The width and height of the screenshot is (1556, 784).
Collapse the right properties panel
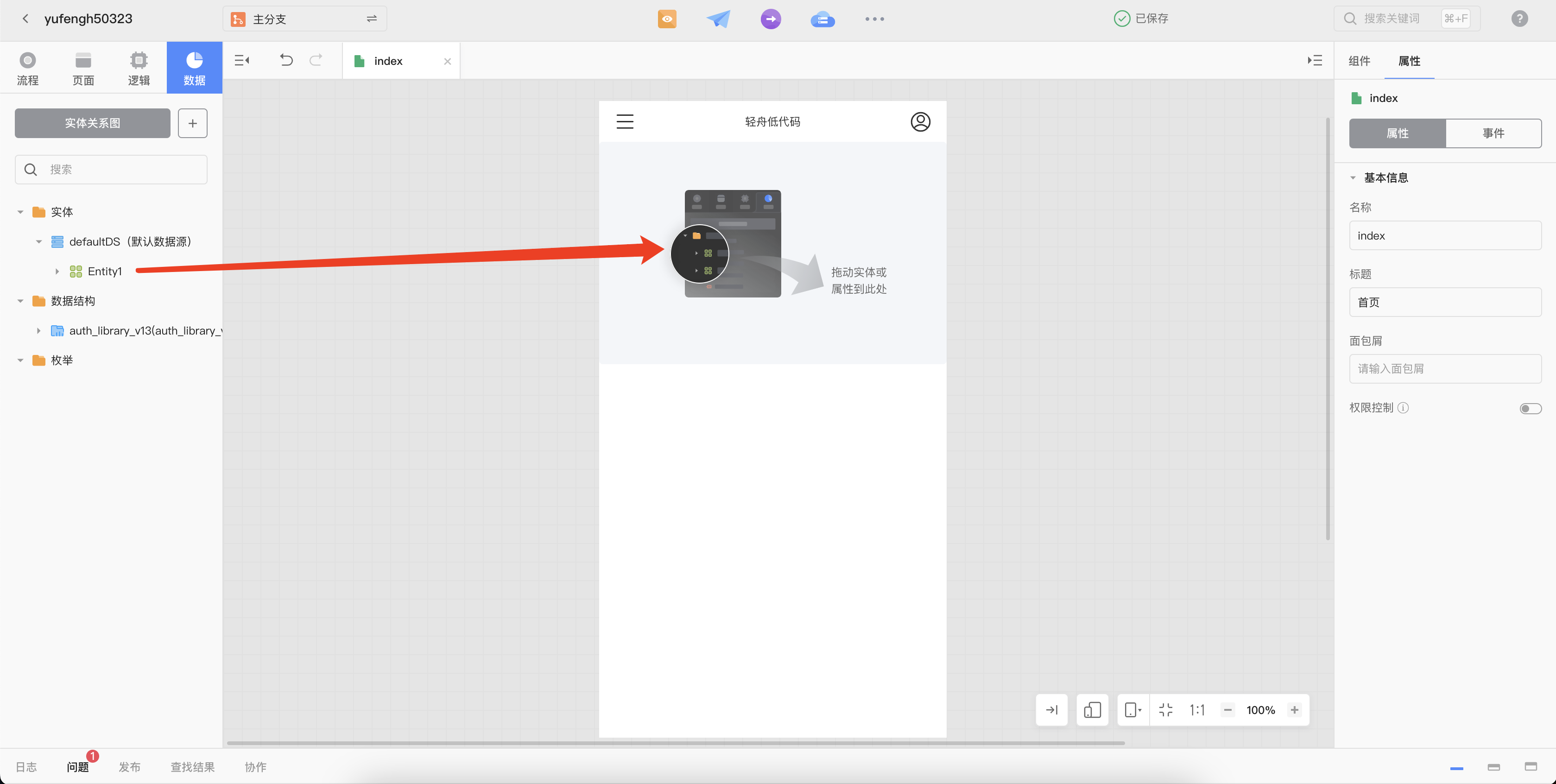1315,60
